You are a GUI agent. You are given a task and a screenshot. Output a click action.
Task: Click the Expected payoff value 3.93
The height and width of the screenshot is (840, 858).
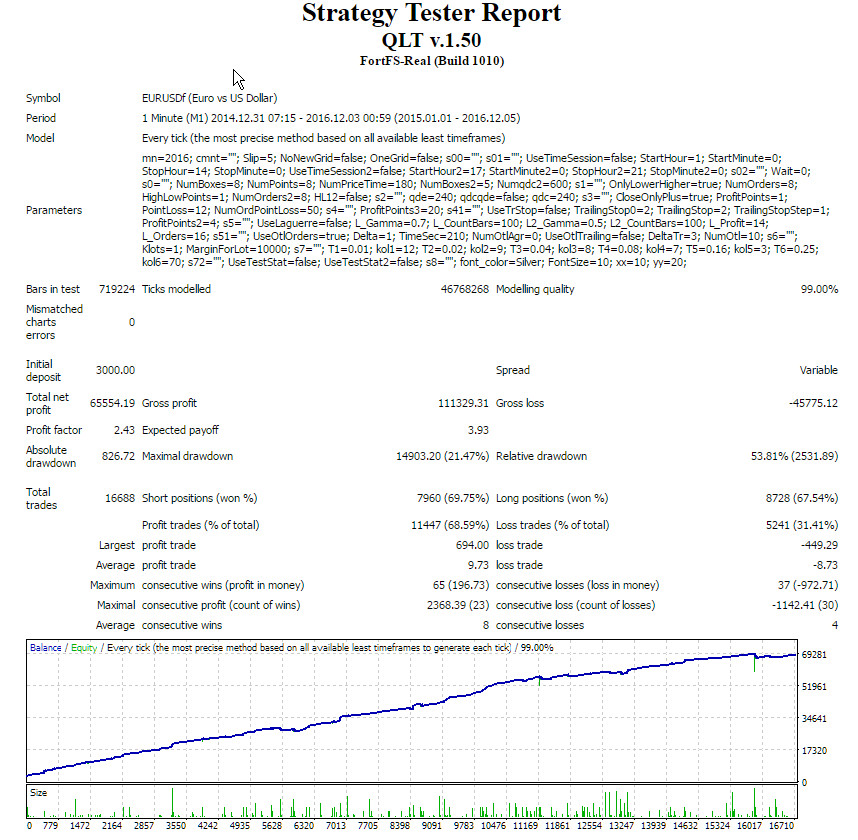pyautogui.click(x=478, y=430)
